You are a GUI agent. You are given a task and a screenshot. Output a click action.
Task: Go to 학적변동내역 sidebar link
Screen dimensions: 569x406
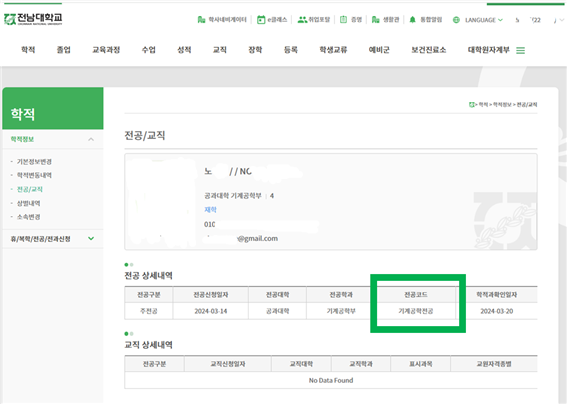[34, 176]
